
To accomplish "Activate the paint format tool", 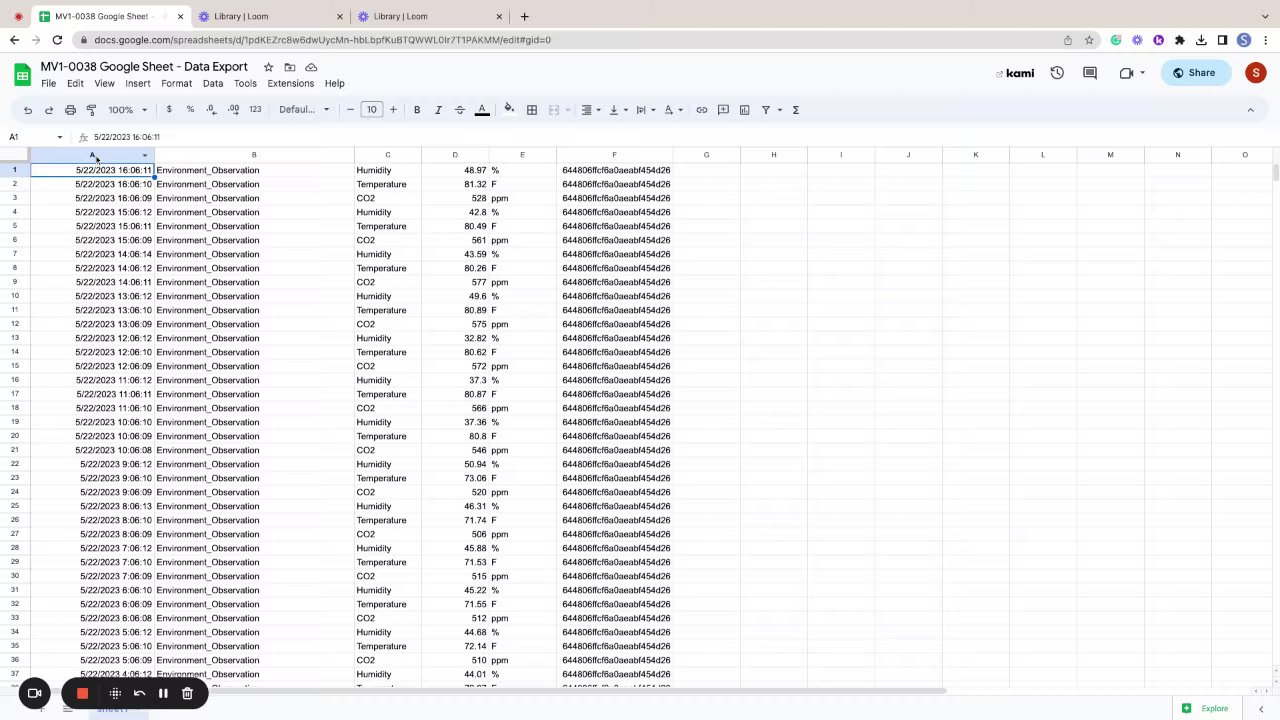I will (91, 110).
